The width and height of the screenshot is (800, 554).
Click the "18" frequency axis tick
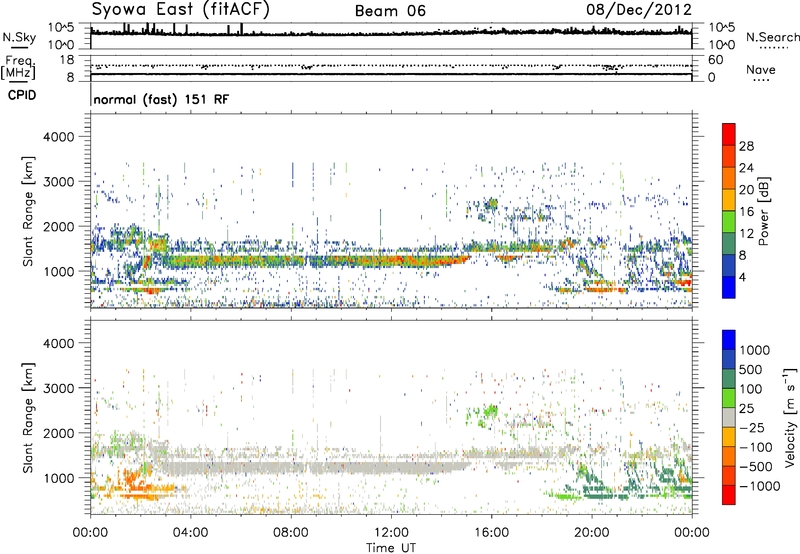pos(67,60)
